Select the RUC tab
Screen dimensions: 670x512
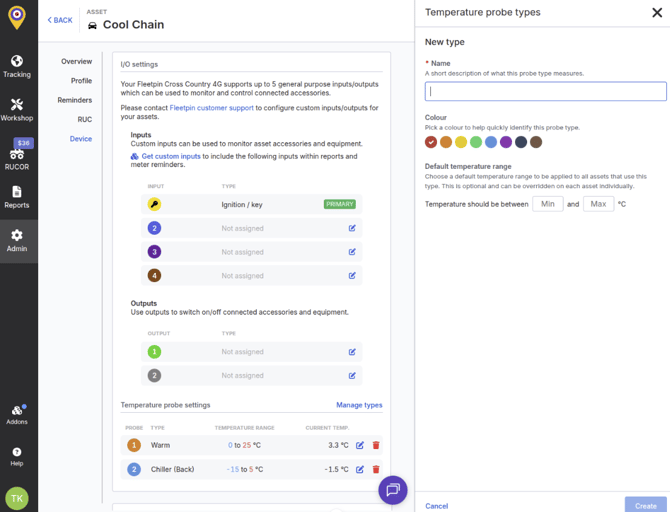coord(85,120)
